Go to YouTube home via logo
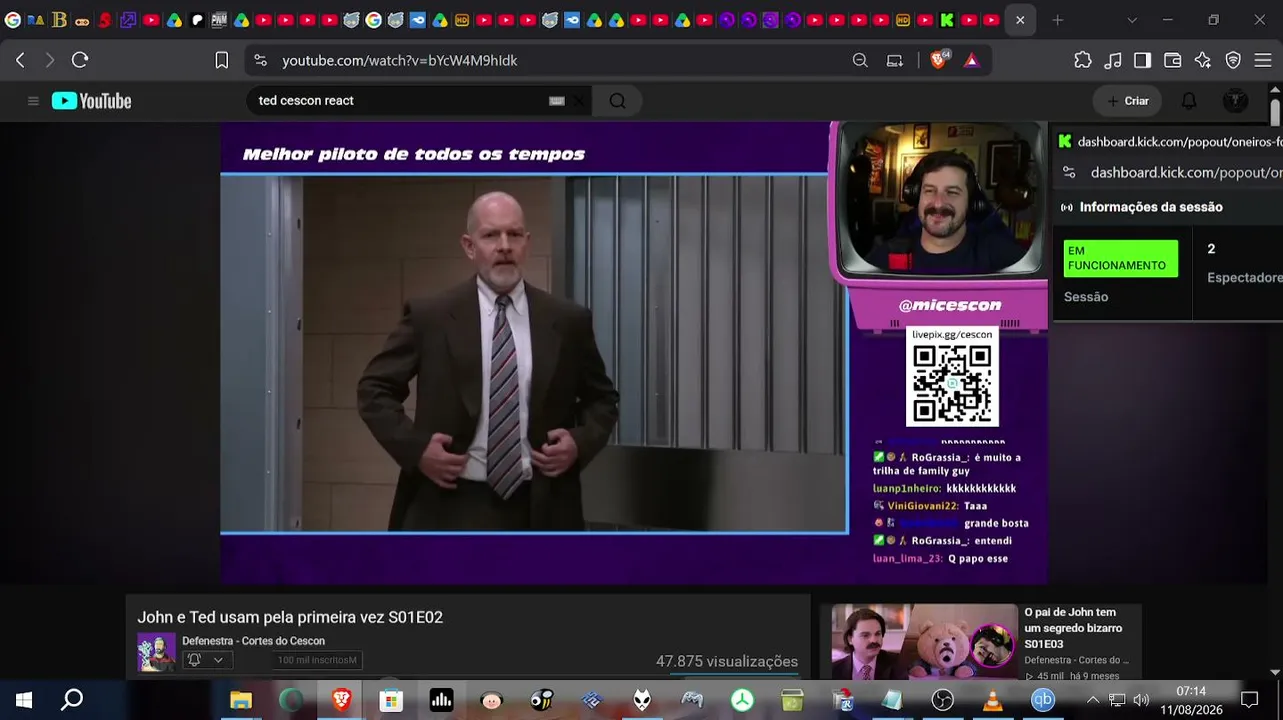Image resolution: width=1283 pixels, height=720 pixels. tap(92, 101)
